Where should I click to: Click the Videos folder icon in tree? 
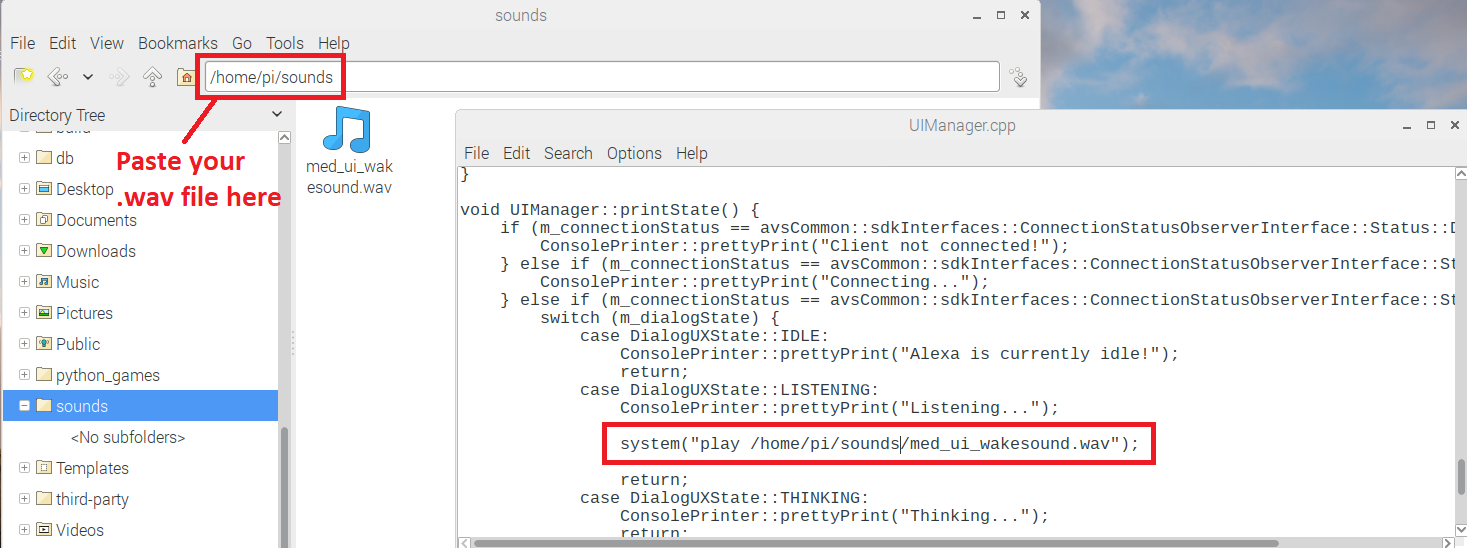pyautogui.click(x=43, y=530)
